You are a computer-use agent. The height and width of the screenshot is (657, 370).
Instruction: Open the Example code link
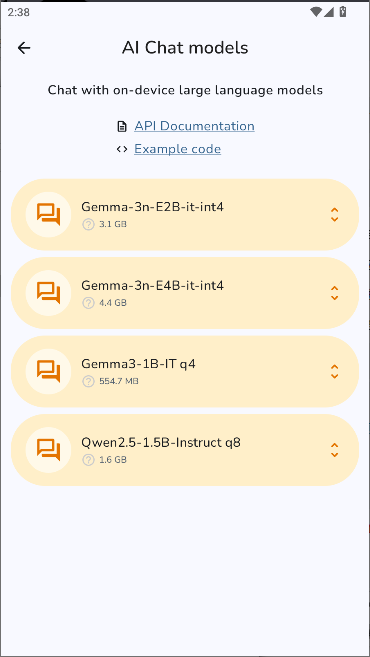[x=178, y=149]
